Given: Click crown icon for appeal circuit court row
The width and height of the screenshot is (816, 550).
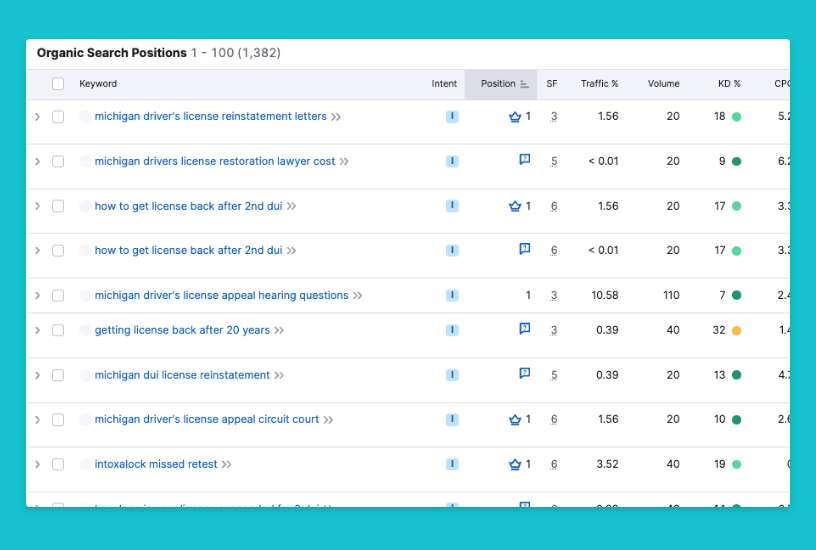Looking at the screenshot, I should coord(515,419).
